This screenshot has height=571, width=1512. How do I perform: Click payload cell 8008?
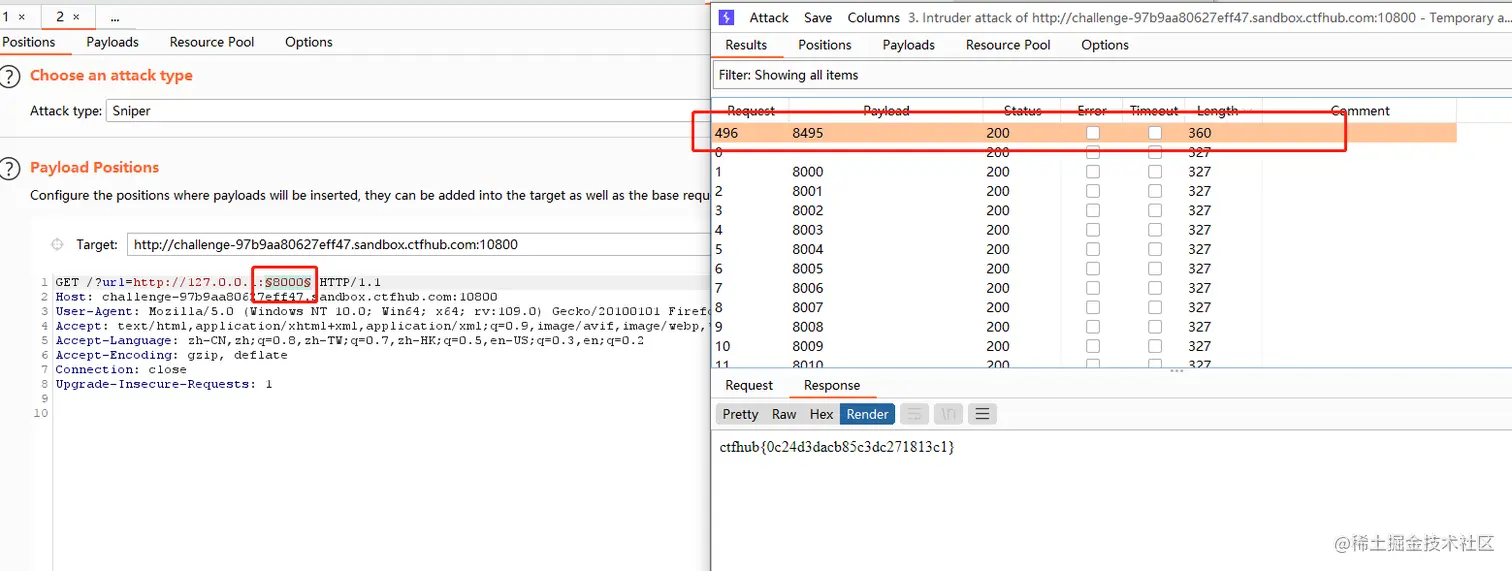click(x=808, y=327)
